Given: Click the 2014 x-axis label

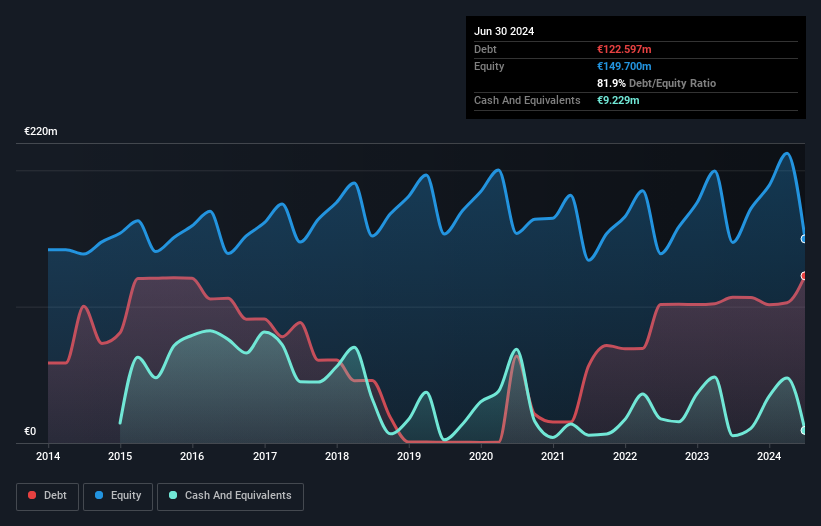Looking at the screenshot, I should pyautogui.click(x=48, y=456).
